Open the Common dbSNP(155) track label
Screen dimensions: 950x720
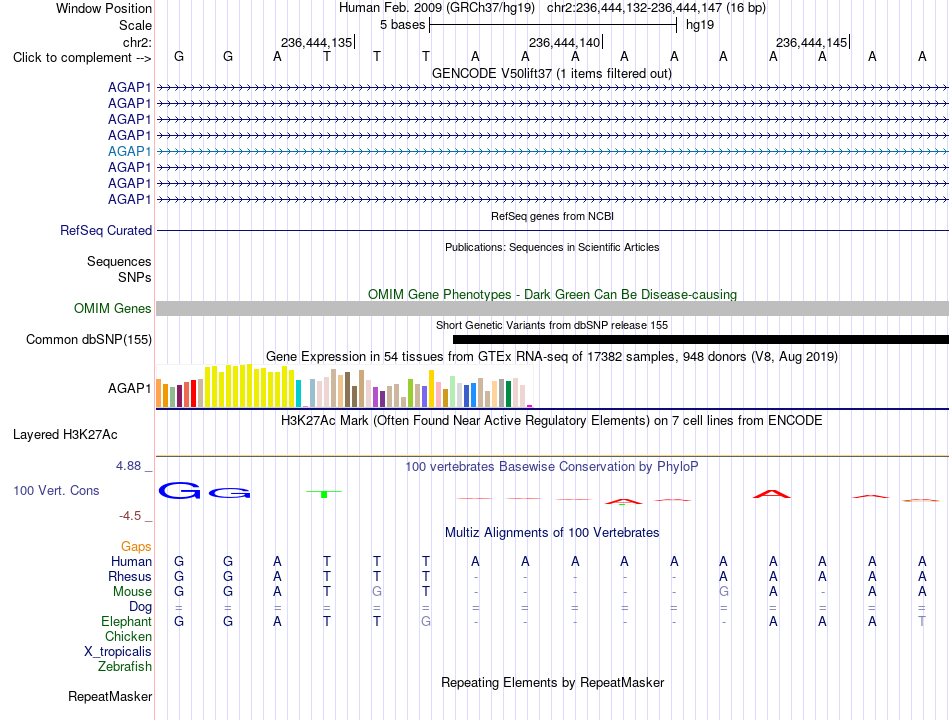[88, 339]
